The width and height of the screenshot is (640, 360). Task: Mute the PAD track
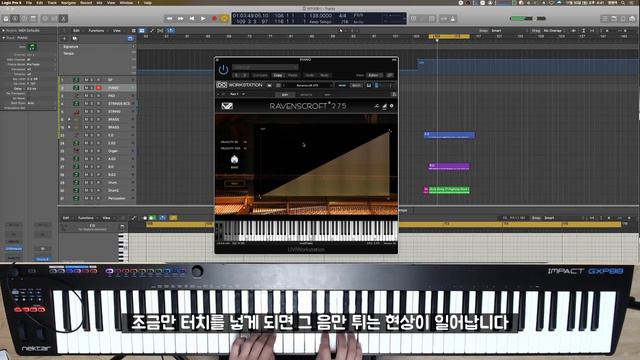(86, 96)
